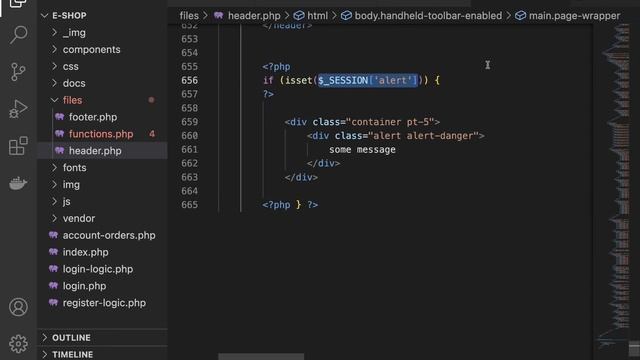Click the body symbol icon in breadcrumb
This screenshot has height=360, width=640.
click(346, 16)
